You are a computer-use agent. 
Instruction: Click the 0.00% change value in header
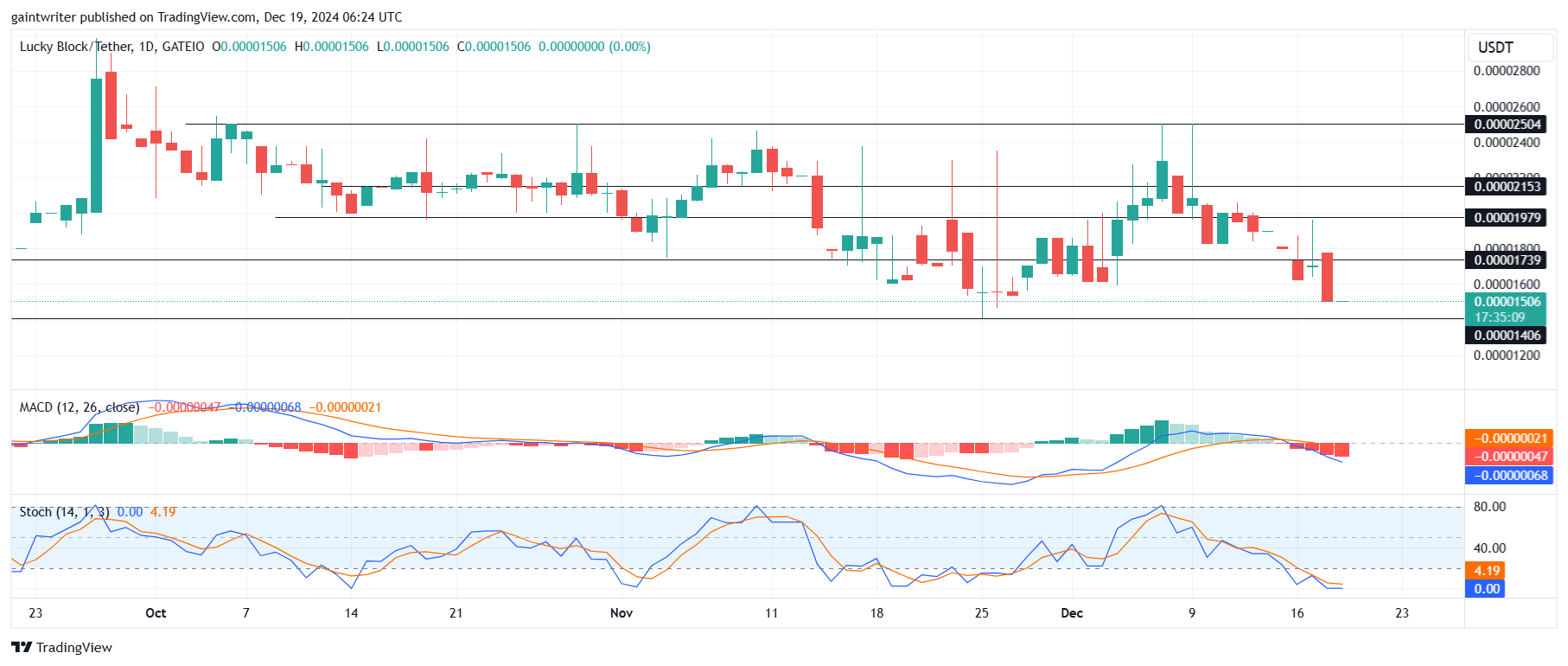click(630, 47)
